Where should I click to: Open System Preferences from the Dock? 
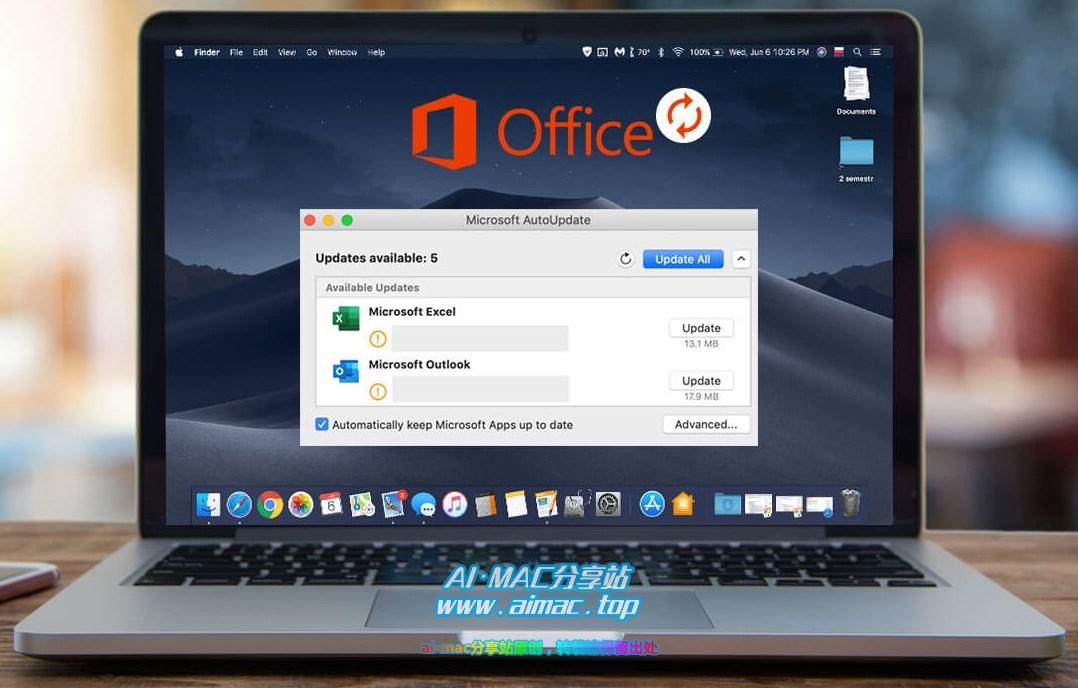click(608, 504)
